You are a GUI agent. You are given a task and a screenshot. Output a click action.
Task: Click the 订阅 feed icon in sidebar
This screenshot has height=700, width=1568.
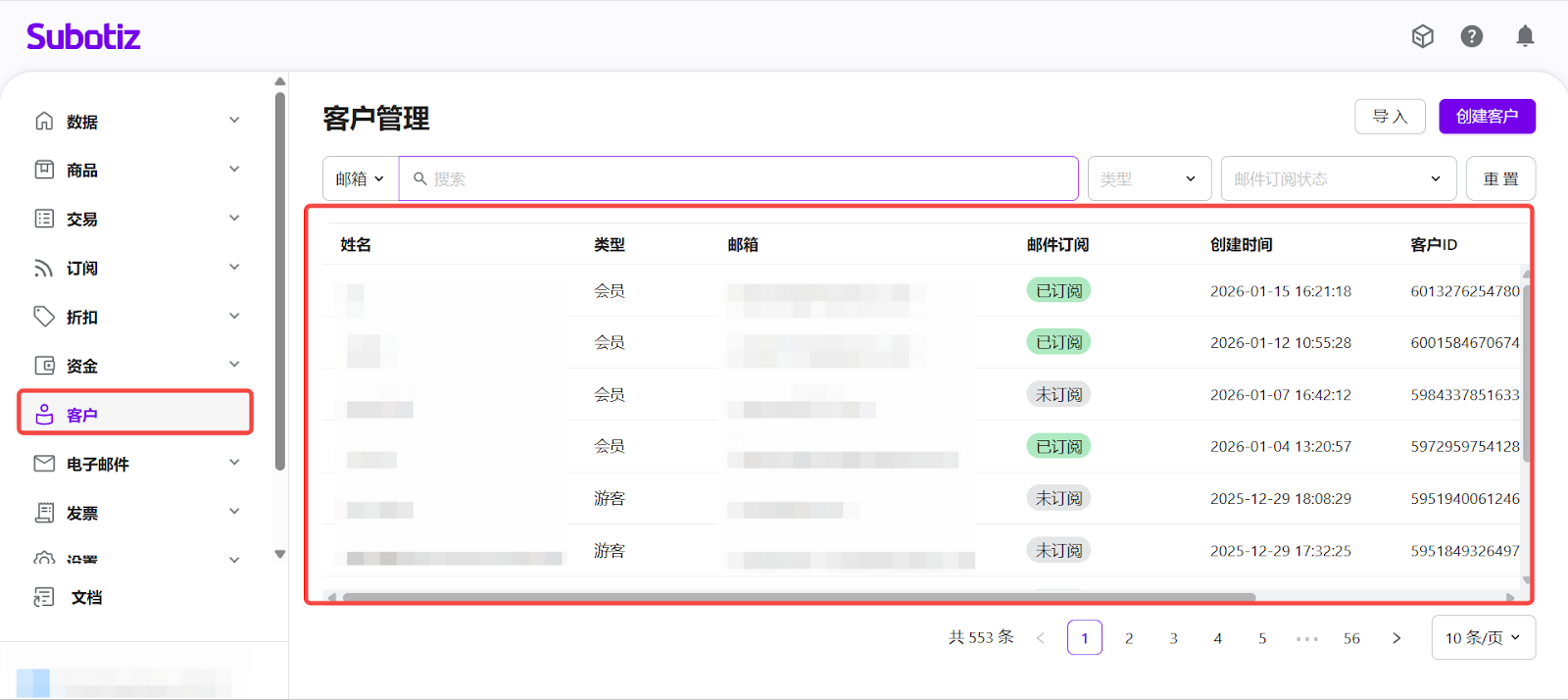coord(44,268)
